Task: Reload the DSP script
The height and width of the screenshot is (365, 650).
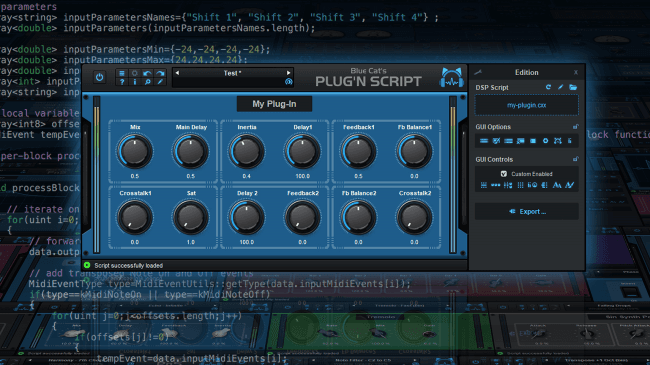Action: point(548,87)
